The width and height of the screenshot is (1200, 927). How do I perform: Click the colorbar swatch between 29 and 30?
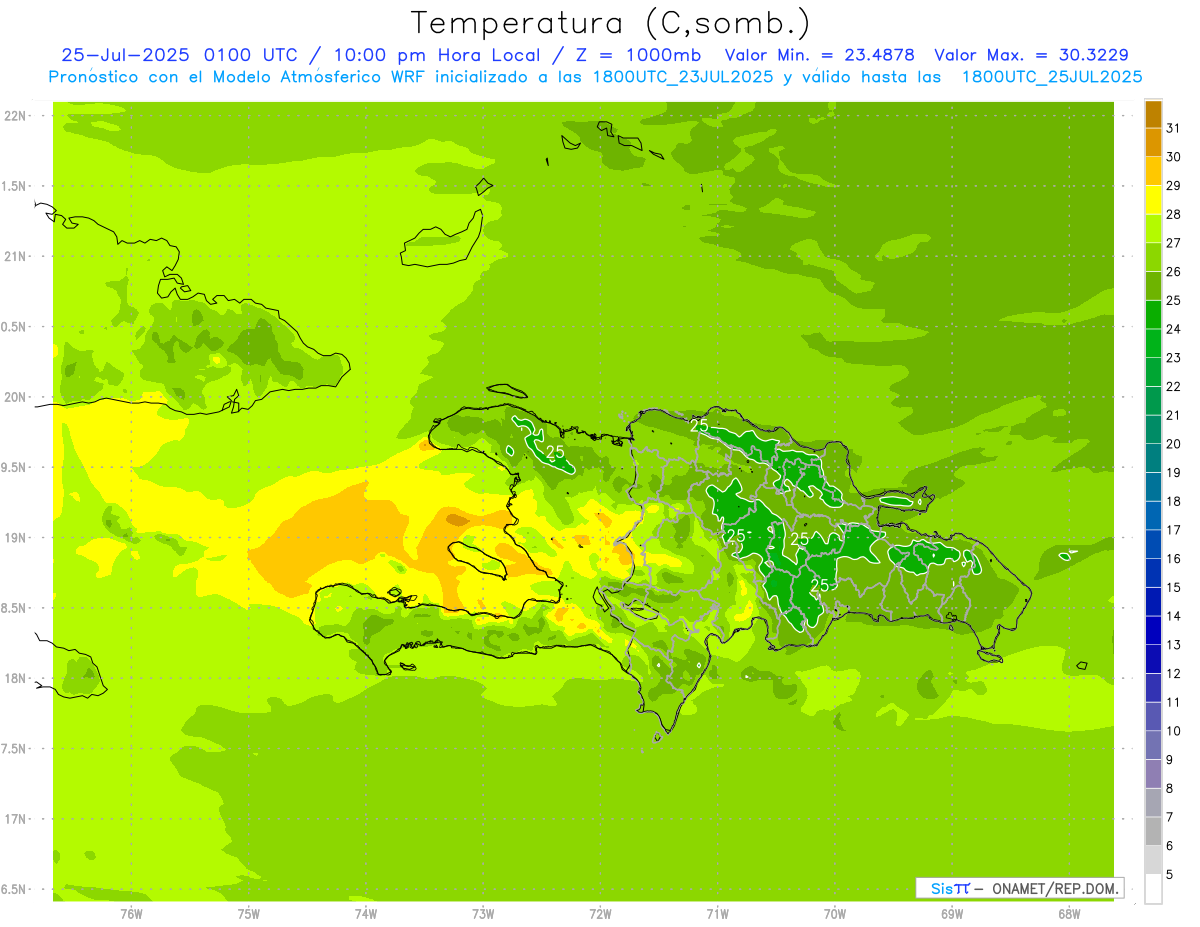point(1153,171)
